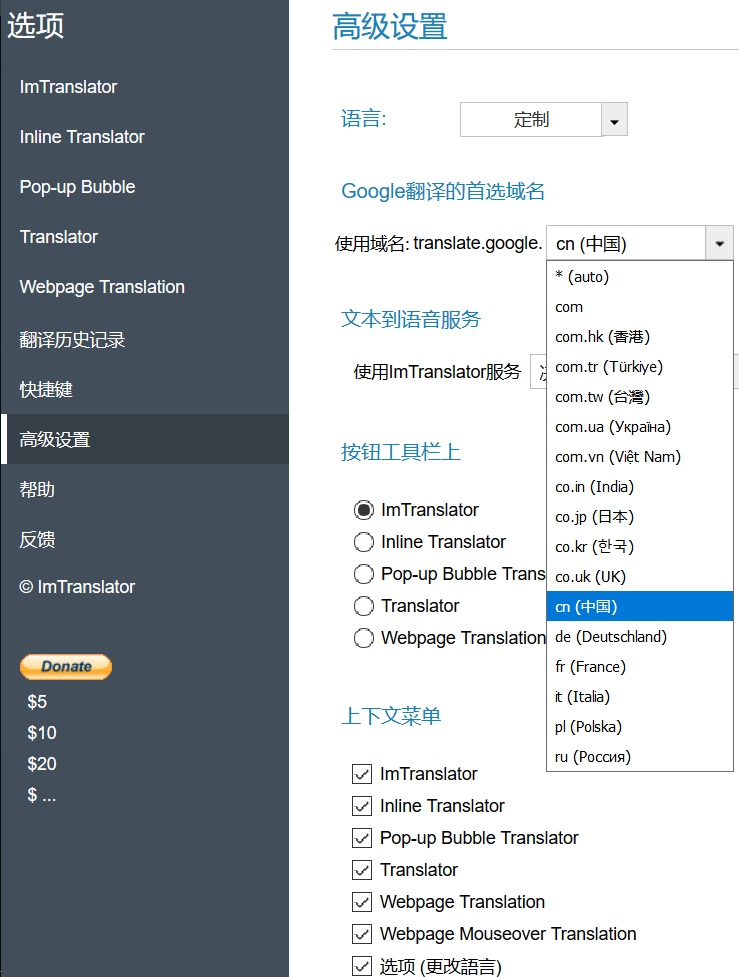
Task: Select Pop-up Bubble Translator radio button
Action: [364, 574]
